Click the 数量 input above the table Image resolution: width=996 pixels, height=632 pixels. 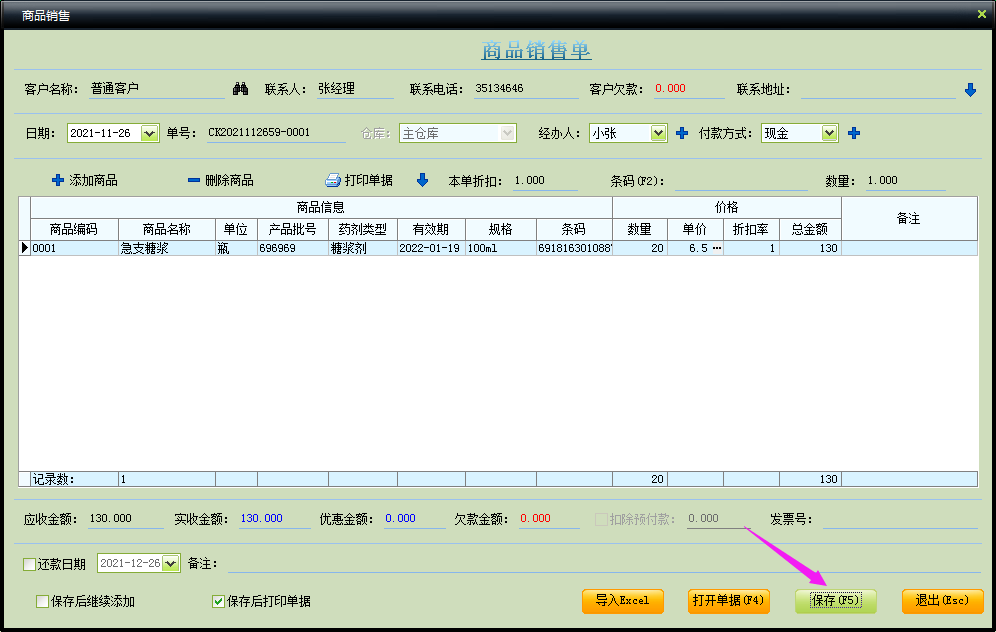(906, 181)
